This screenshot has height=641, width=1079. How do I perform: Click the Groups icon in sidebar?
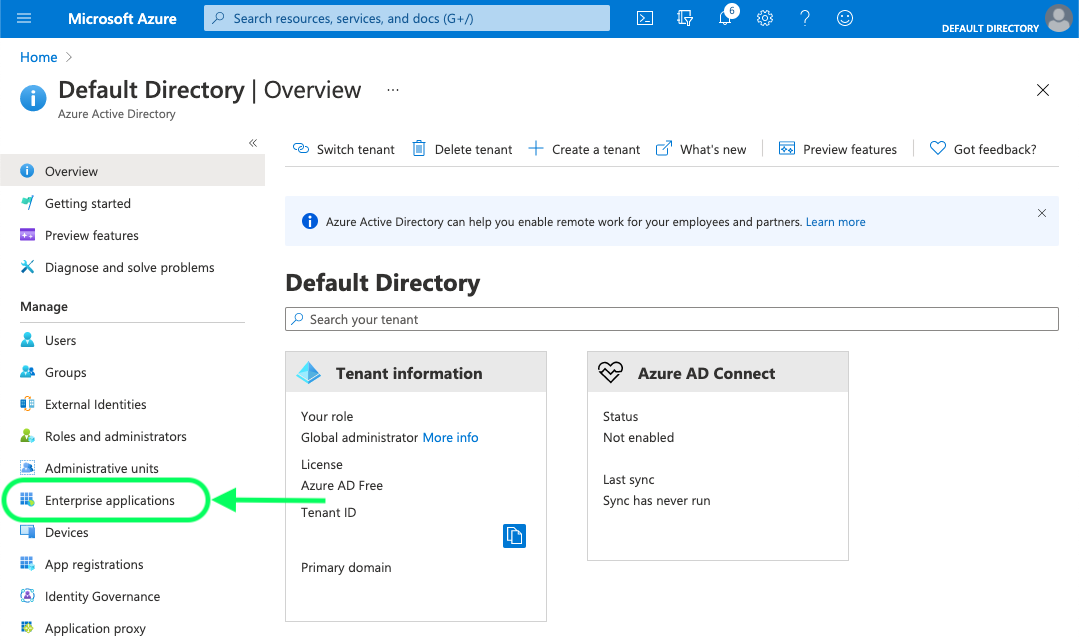(x=28, y=372)
